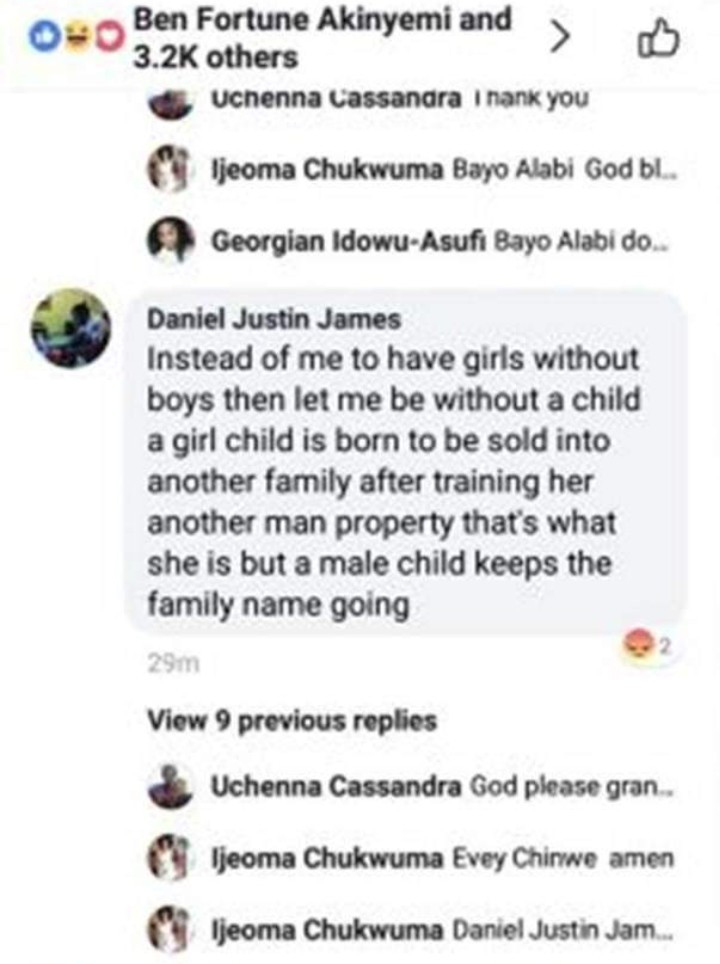Screen dimensions: 720x964
Task: Click the blue like reaction icon
Action: (x=44, y=38)
